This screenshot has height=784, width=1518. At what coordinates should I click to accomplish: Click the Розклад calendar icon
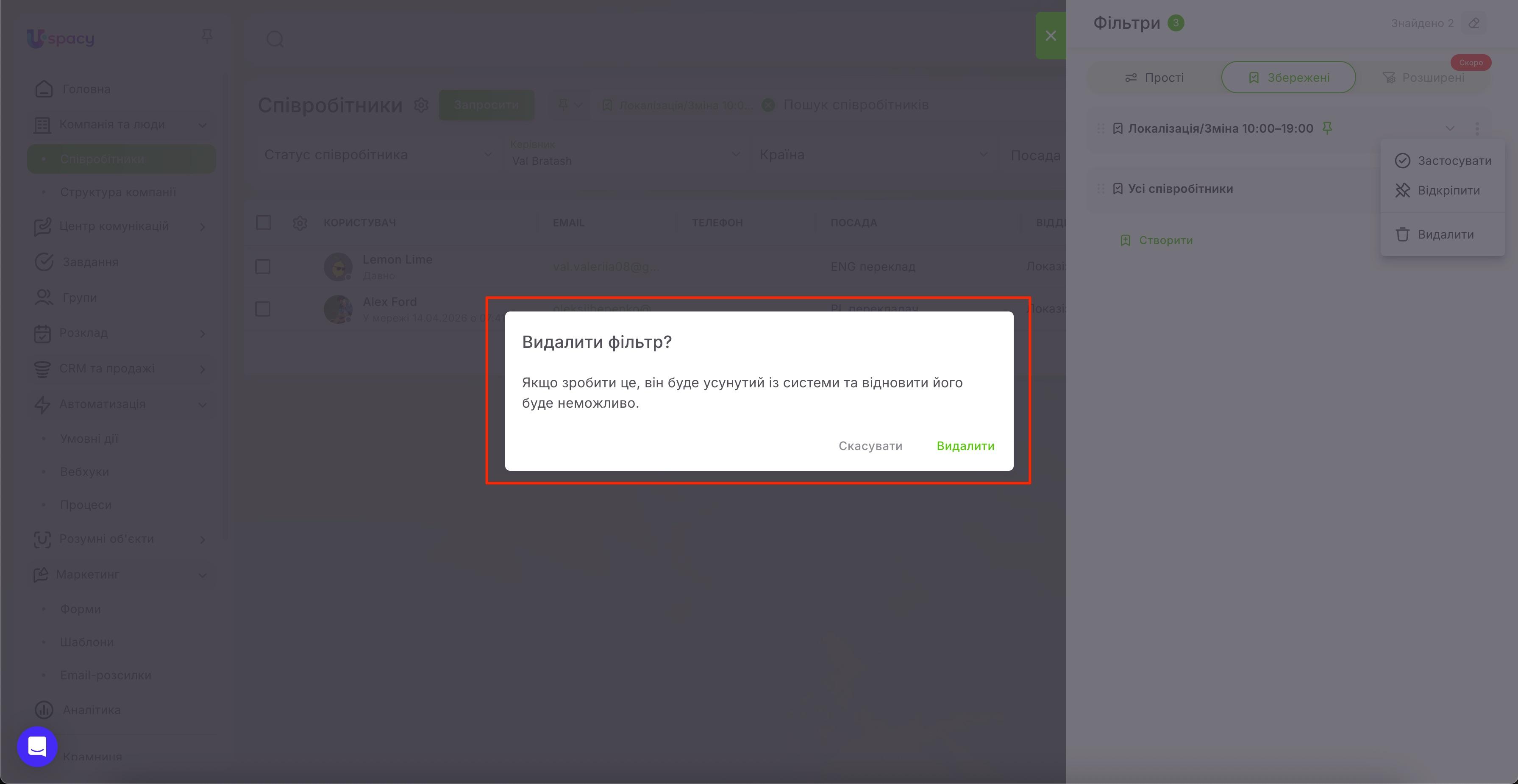(x=42, y=333)
